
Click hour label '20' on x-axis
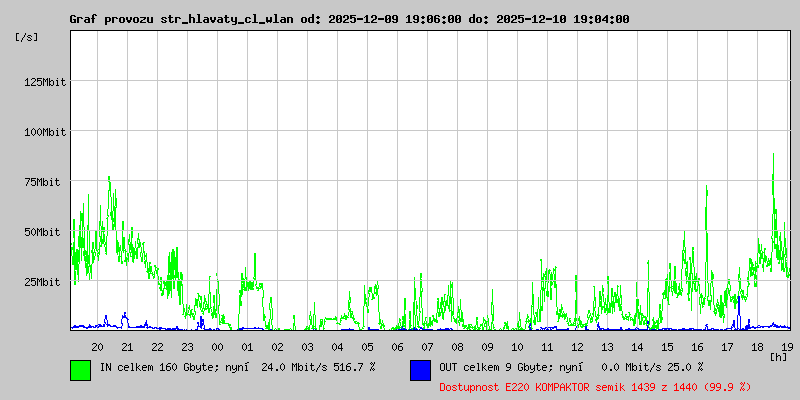pos(97,347)
